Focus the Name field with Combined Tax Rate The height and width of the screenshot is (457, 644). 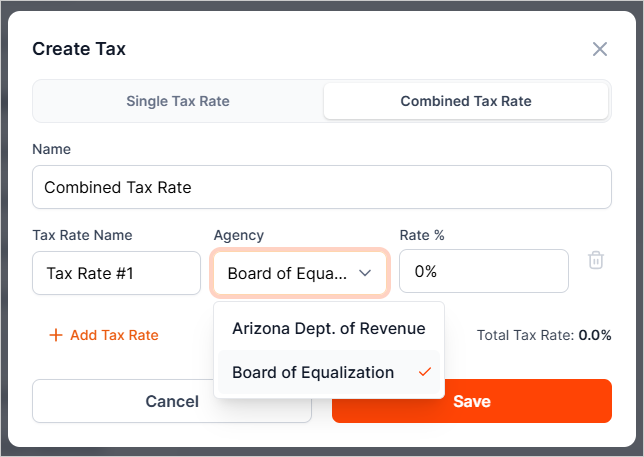click(x=321, y=187)
